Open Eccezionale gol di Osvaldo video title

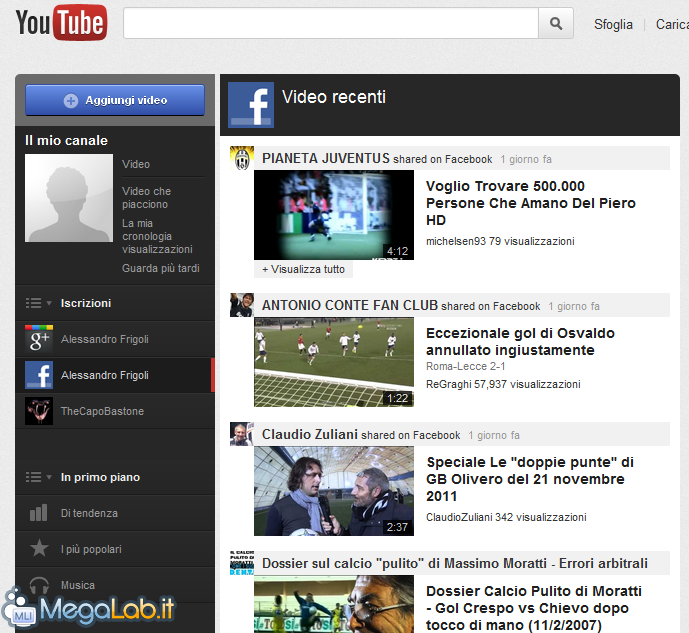pyautogui.click(x=520, y=341)
